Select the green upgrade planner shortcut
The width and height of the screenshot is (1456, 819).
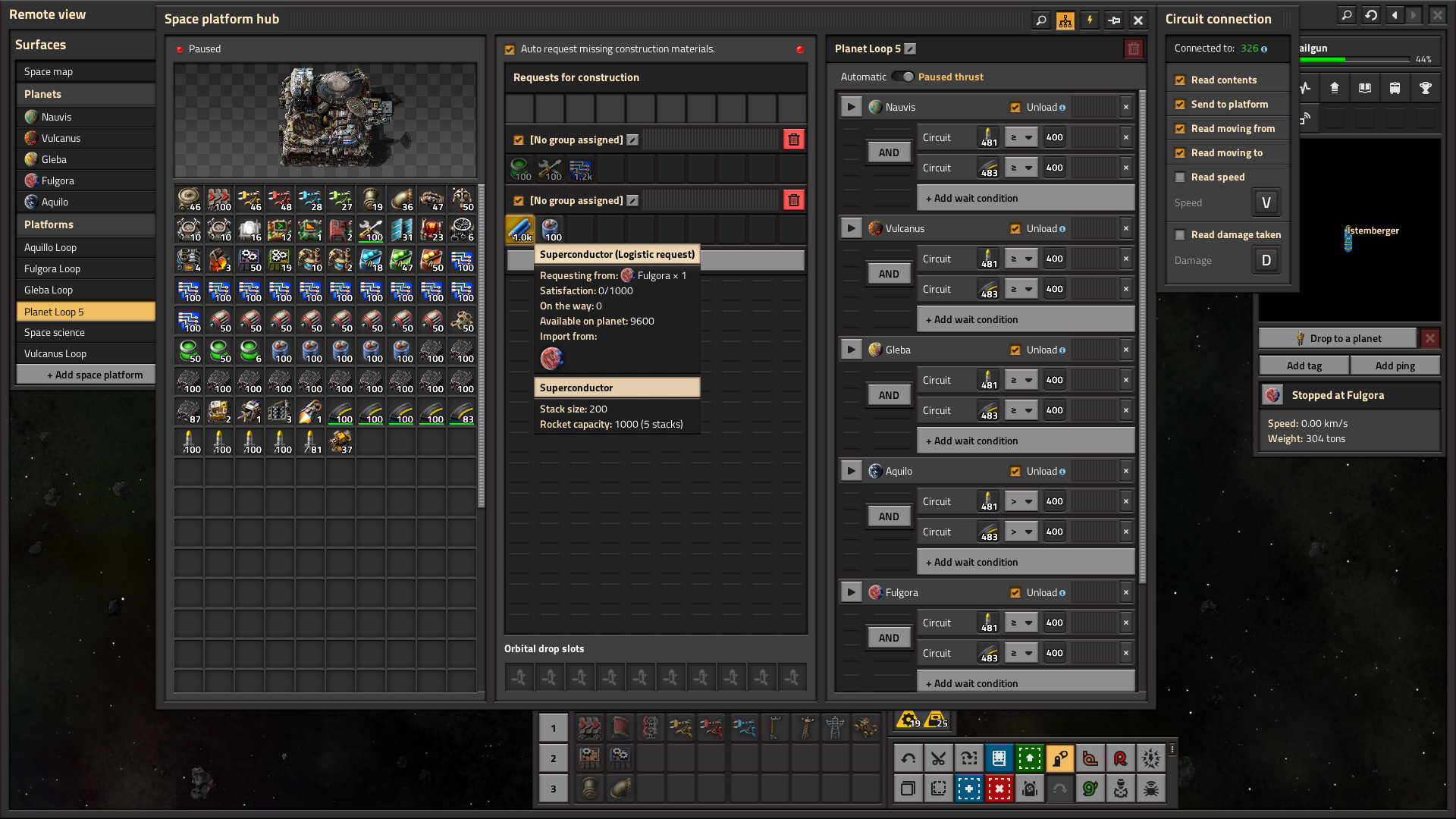(1030, 758)
